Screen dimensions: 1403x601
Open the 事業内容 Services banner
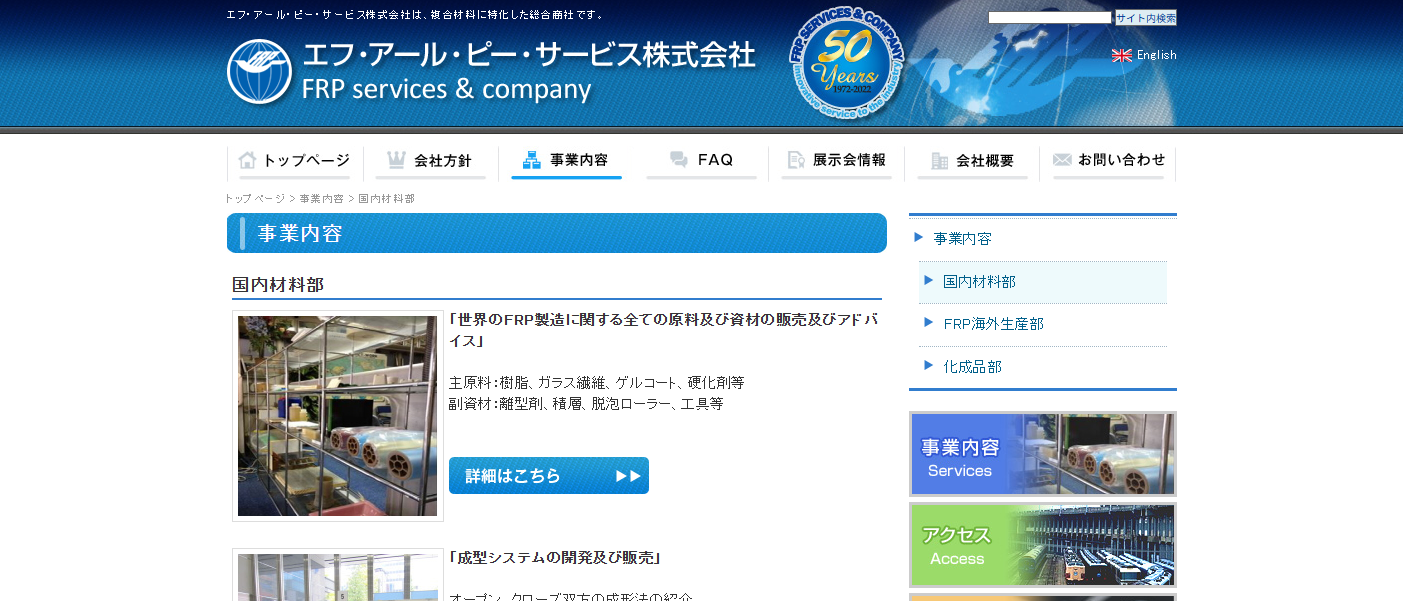(x=1043, y=454)
